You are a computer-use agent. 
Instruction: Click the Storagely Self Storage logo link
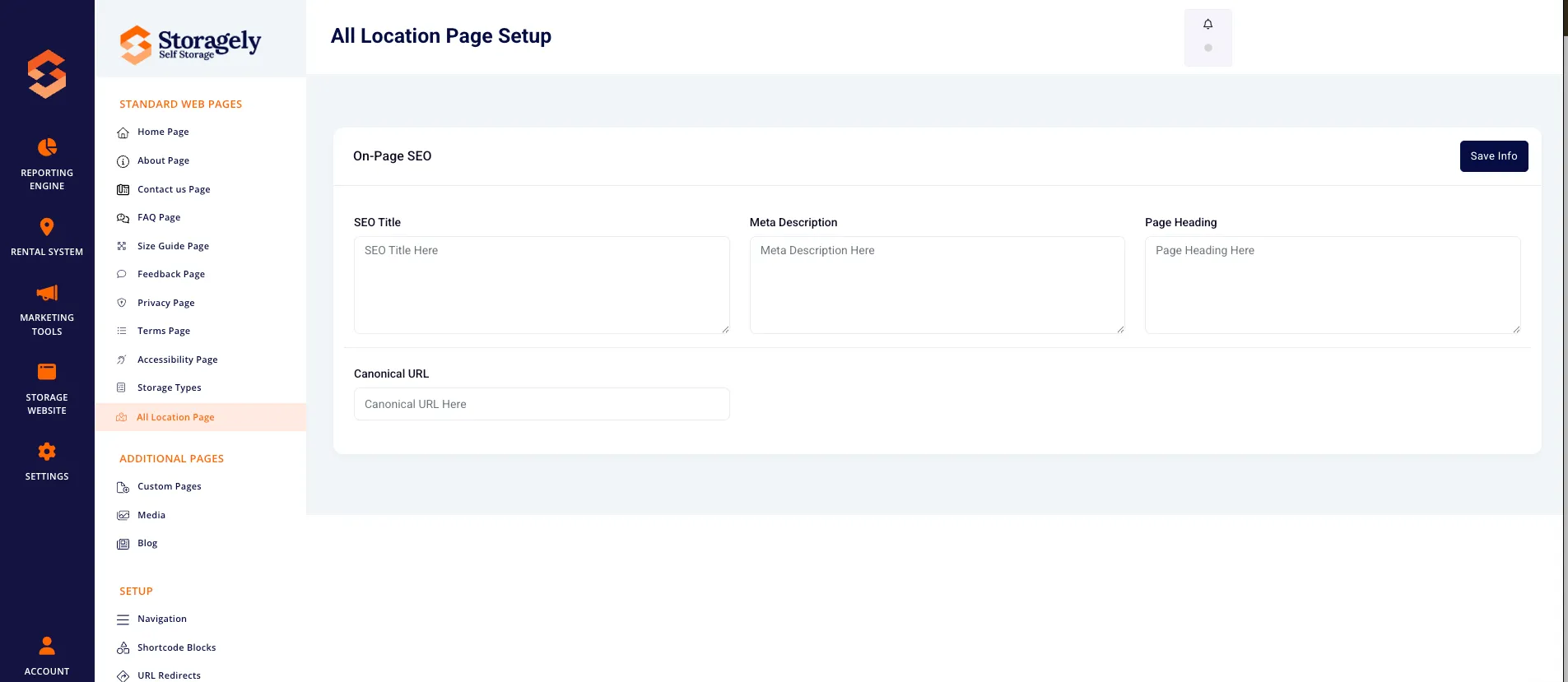[x=190, y=44]
